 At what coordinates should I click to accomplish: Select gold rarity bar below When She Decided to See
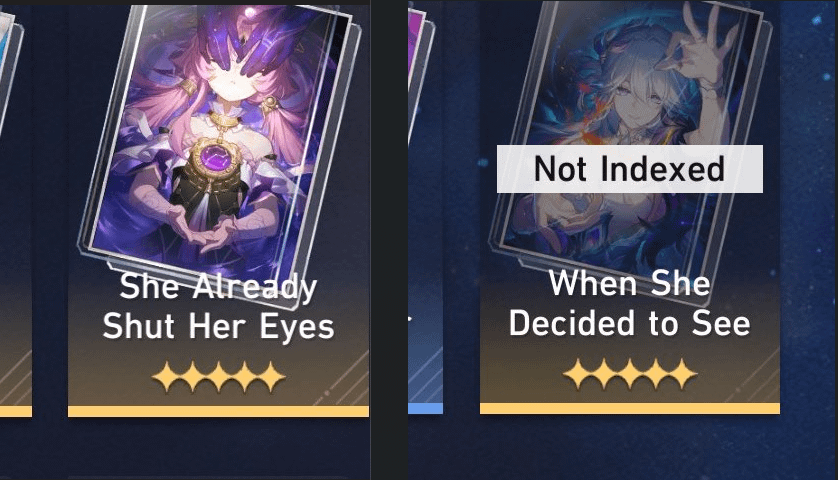click(x=630, y=408)
